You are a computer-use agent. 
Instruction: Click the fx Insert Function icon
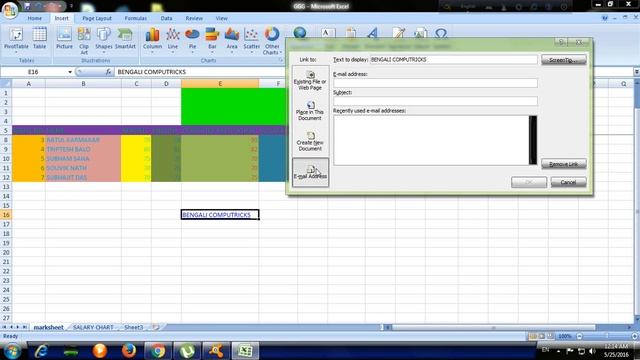coord(108,72)
